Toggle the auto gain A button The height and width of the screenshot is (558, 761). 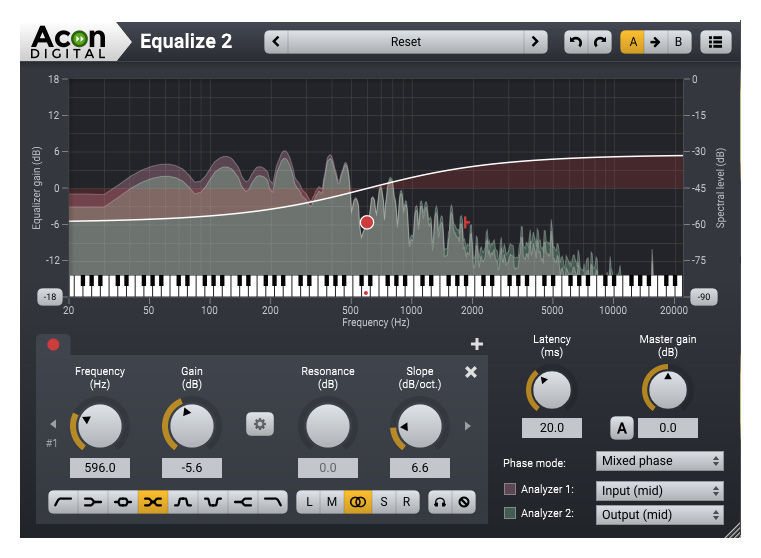pyautogui.click(x=622, y=428)
